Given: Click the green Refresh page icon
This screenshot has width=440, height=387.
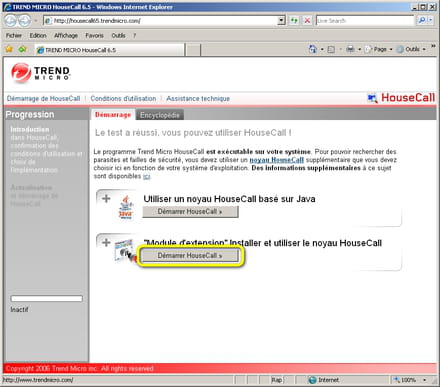Looking at the screenshot, I should click(294, 21).
